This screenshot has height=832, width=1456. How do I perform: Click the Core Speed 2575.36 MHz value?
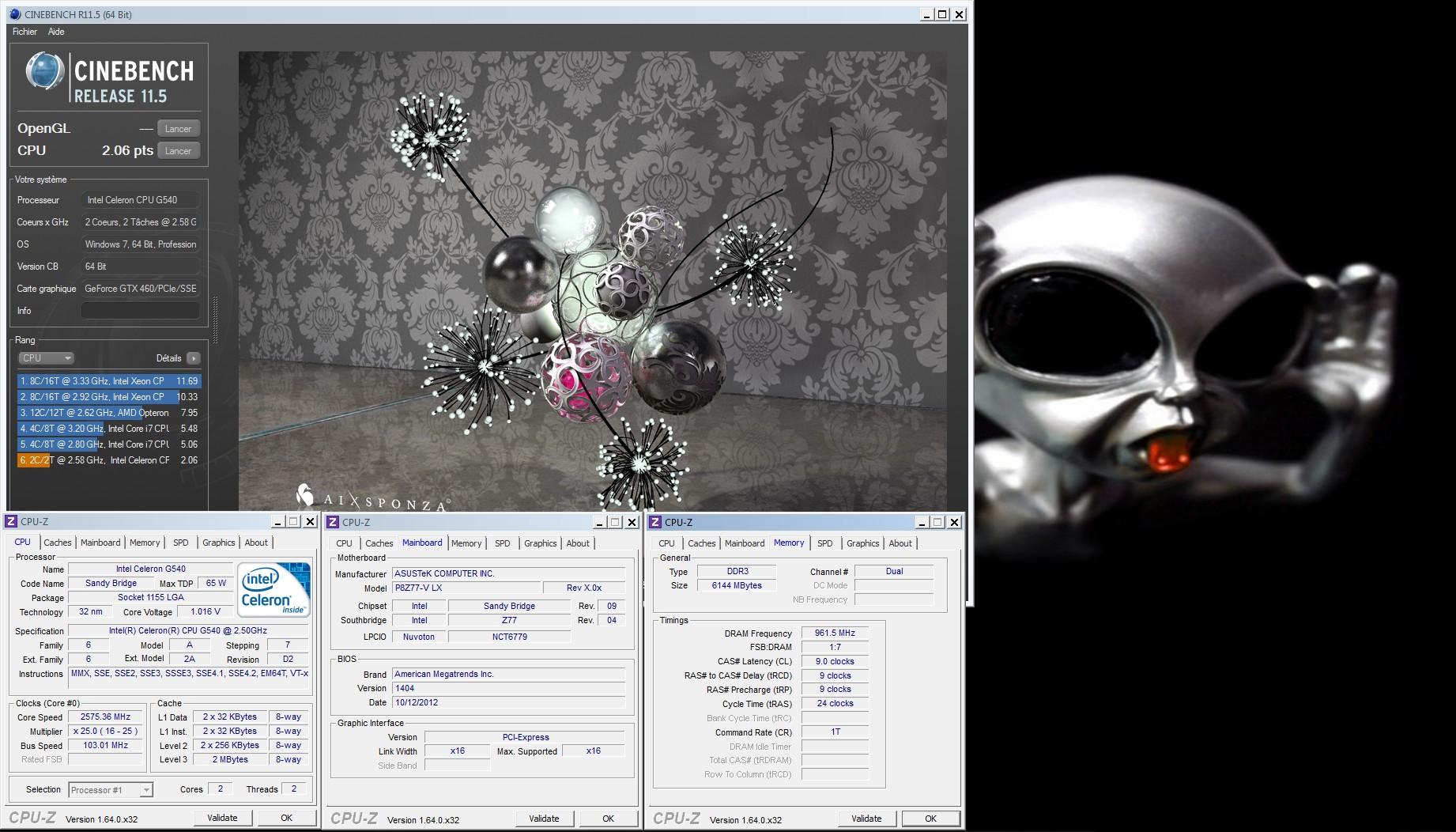pyautogui.click(x=105, y=717)
